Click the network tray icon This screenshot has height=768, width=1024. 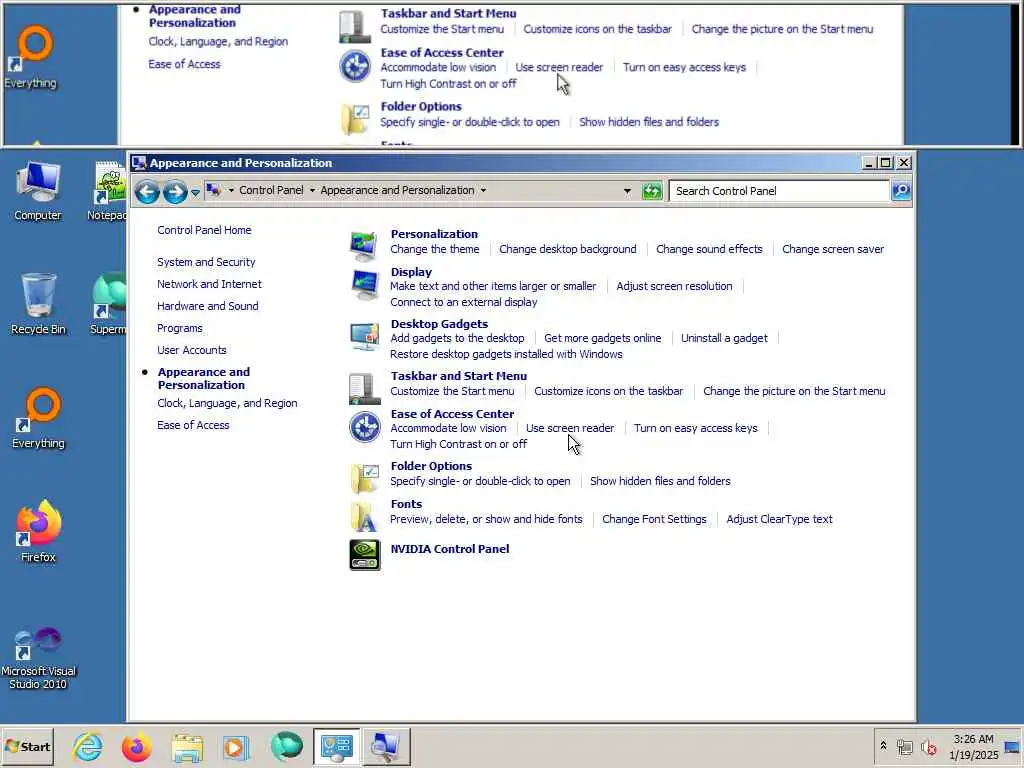tap(904, 746)
